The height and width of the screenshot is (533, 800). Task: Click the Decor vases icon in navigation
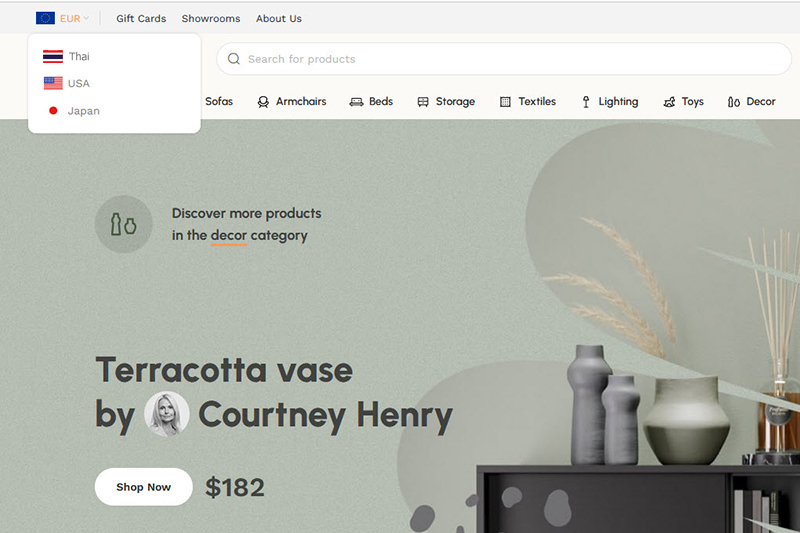click(734, 102)
